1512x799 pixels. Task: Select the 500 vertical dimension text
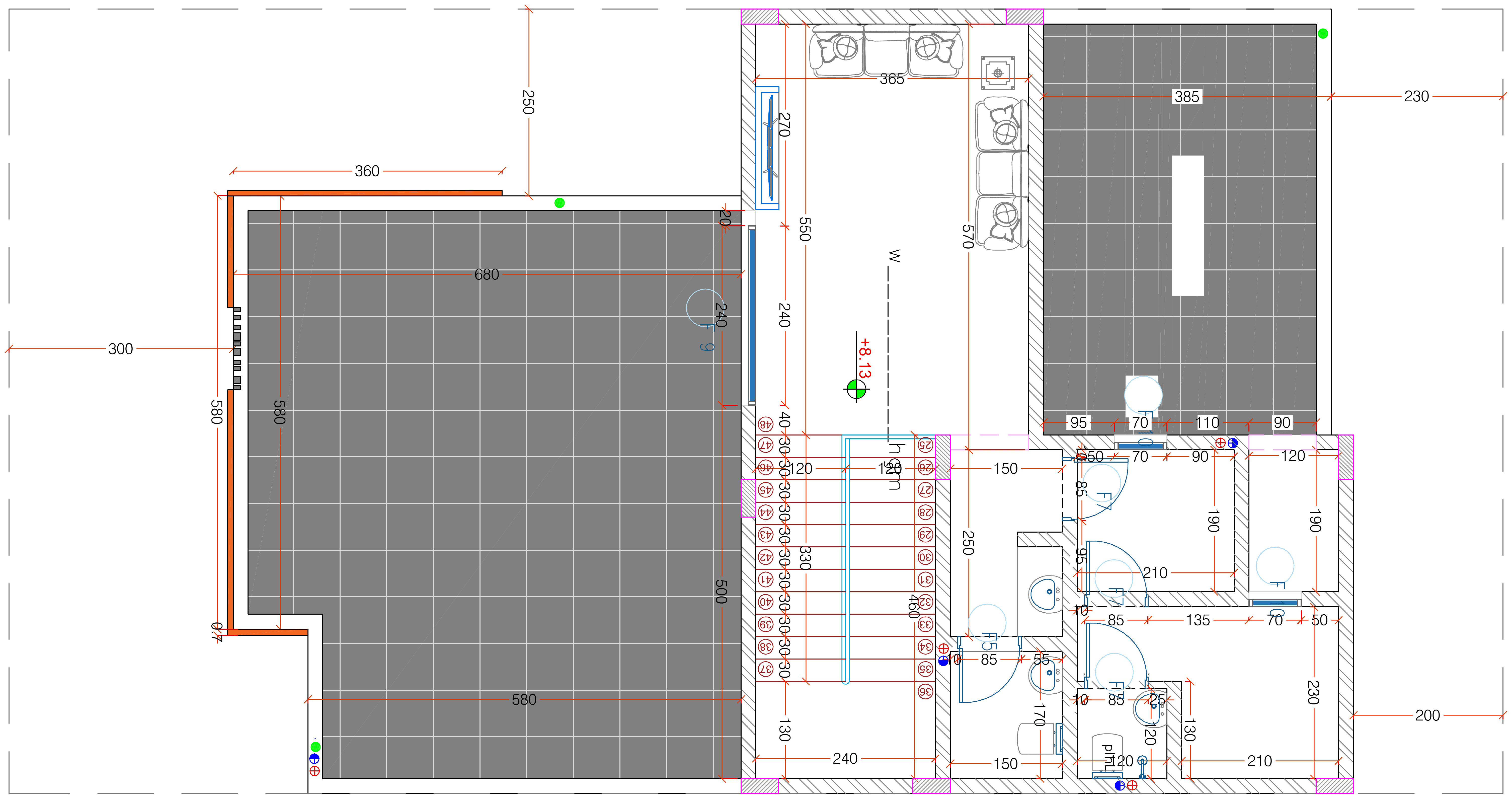pyautogui.click(x=721, y=591)
